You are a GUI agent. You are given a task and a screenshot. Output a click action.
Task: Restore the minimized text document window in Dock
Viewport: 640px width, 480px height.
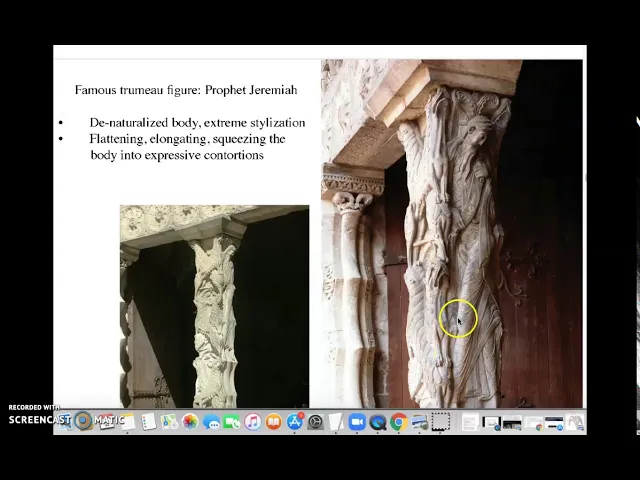(x=470, y=422)
